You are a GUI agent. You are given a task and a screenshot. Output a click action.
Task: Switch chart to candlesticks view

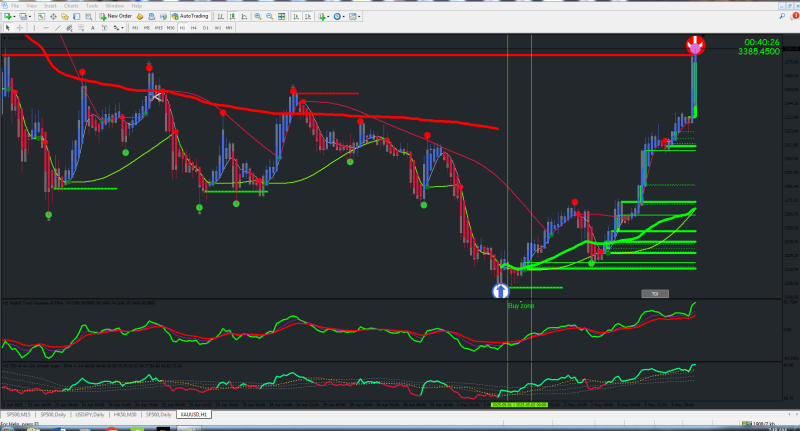(232, 16)
